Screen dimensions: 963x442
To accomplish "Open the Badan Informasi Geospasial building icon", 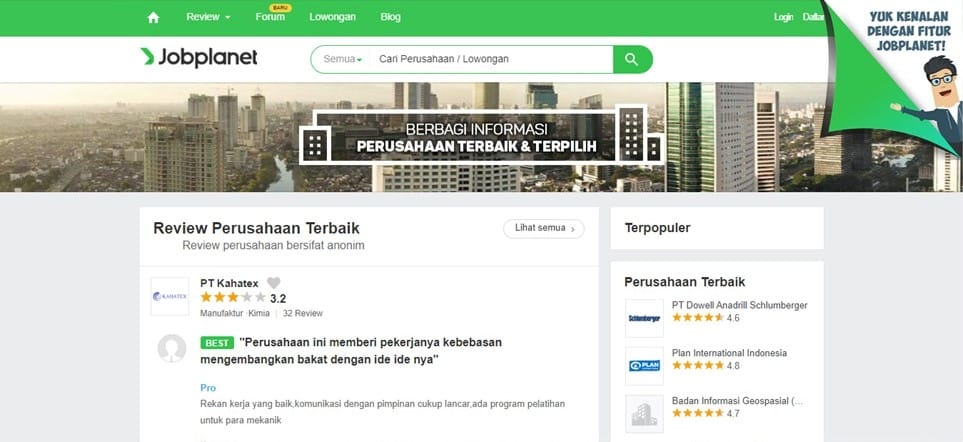I will click(x=644, y=414).
